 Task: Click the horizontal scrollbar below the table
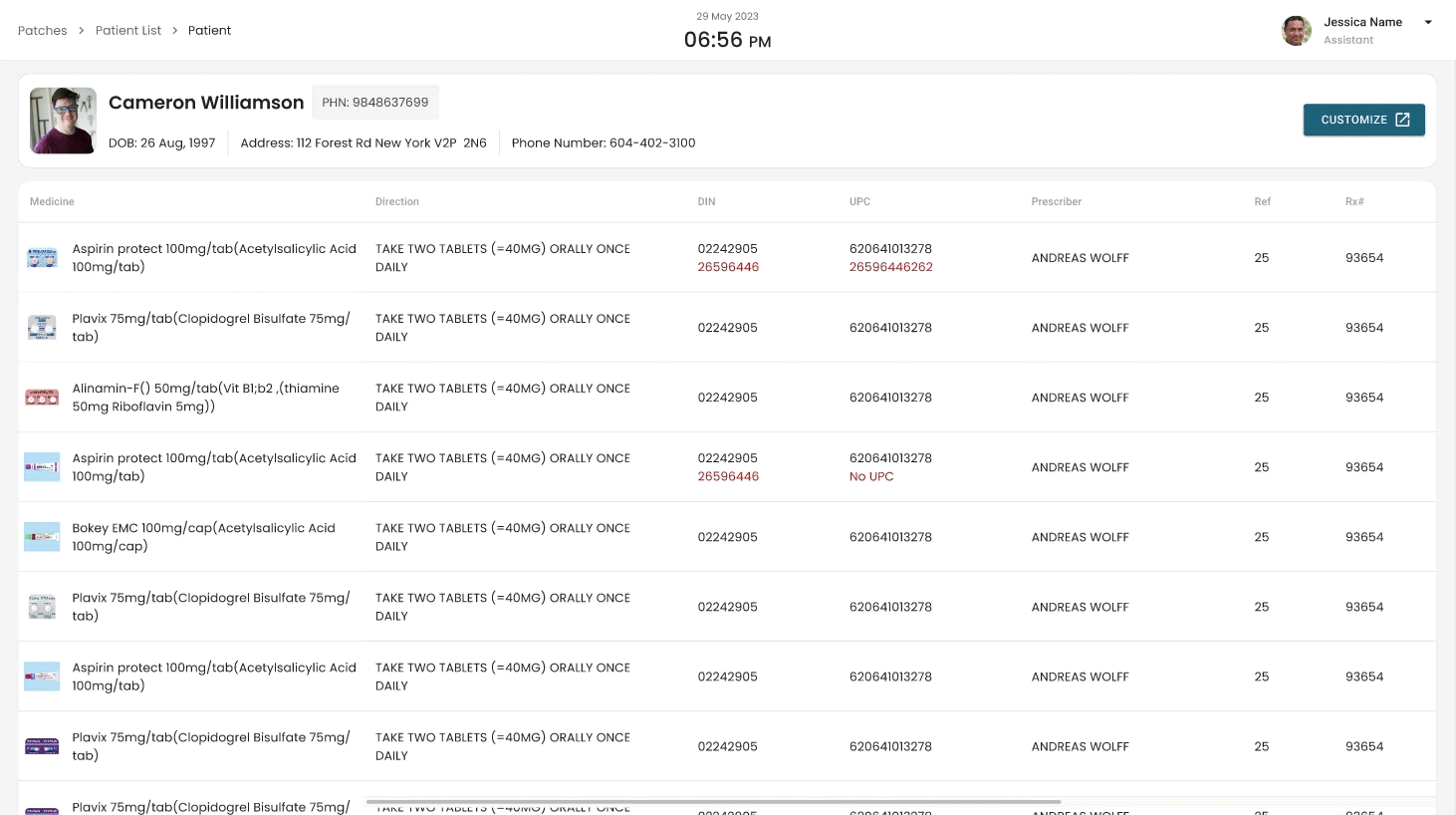[712, 801]
